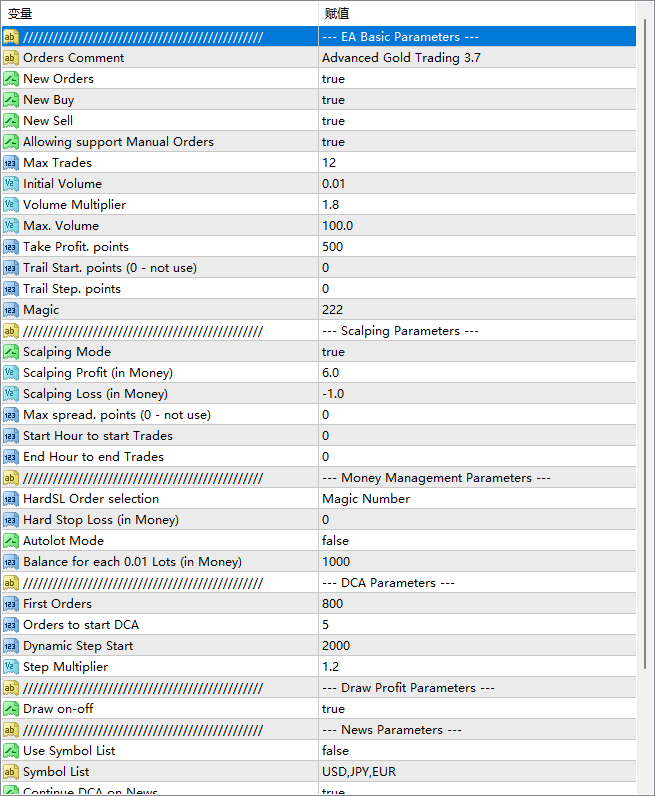The width and height of the screenshot is (655, 796).
Task: Click the vertical scrollbar thumb
Action: (x=645, y=344)
